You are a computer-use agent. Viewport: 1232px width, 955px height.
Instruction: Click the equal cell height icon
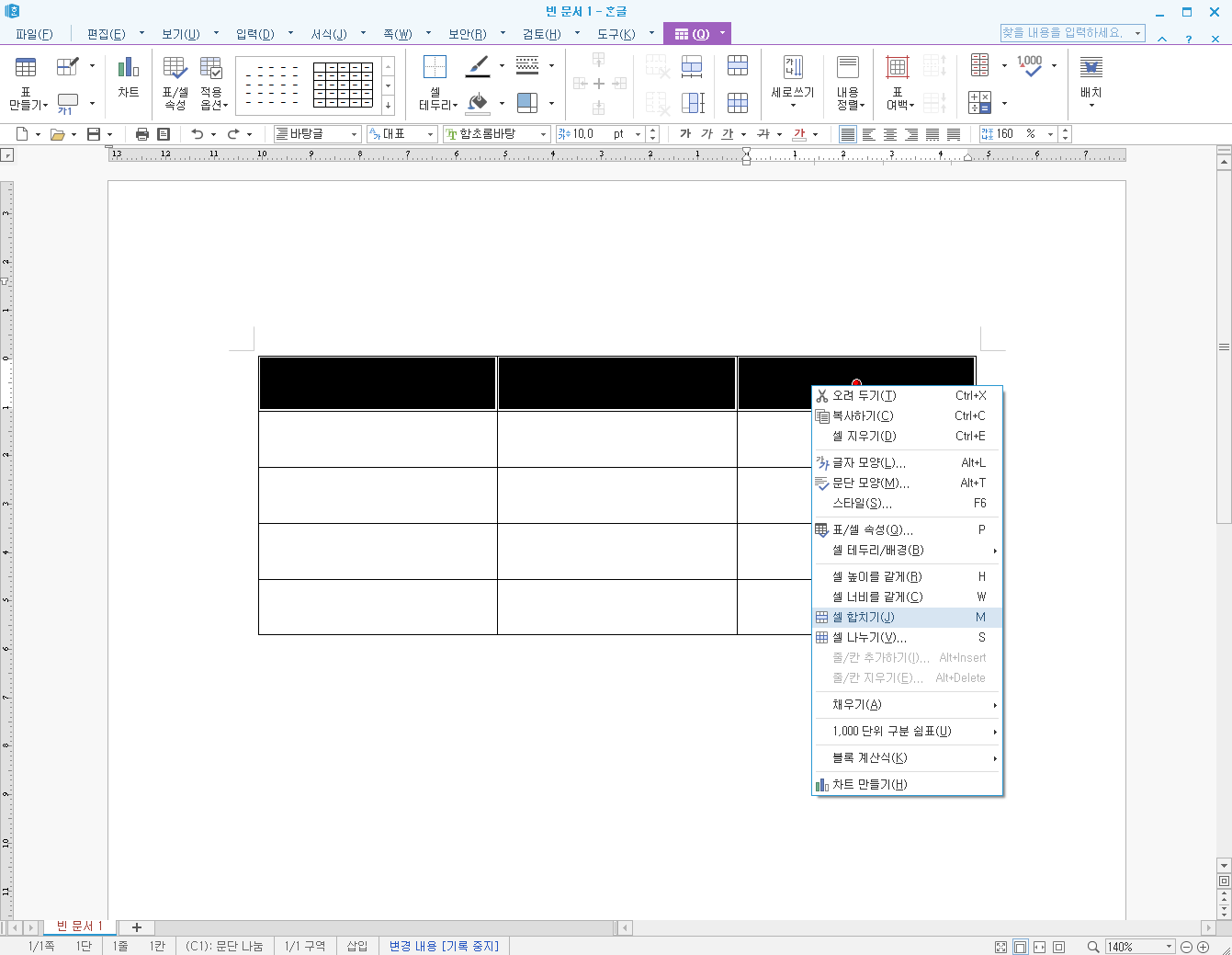(x=692, y=103)
